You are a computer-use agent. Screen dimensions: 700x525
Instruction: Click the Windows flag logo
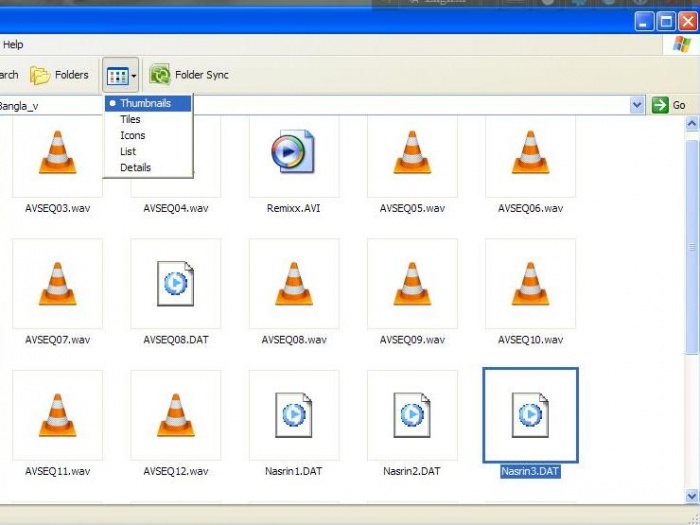point(681,44)
